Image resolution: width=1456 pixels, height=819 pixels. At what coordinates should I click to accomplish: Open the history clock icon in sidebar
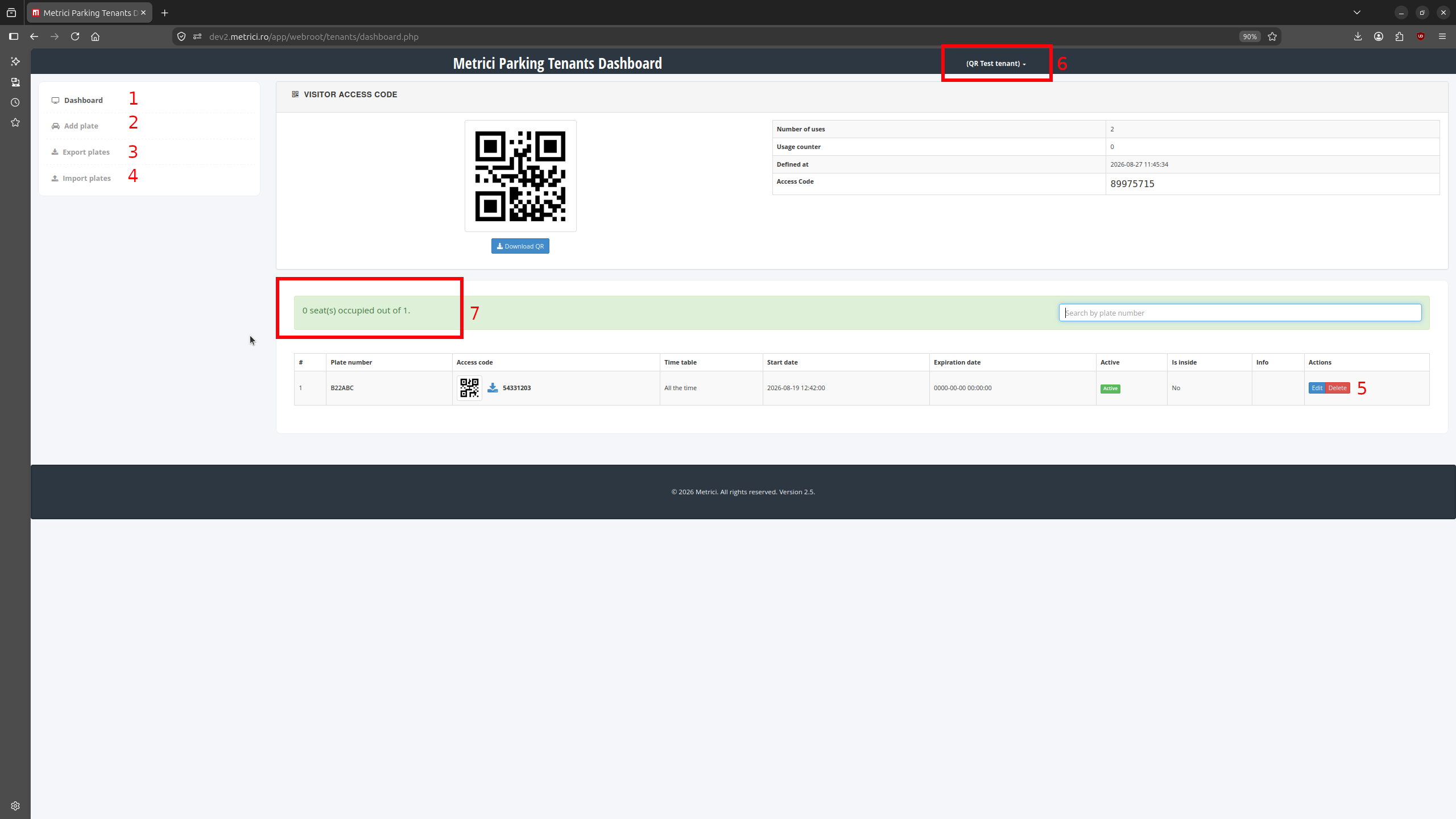pos(15,102)
